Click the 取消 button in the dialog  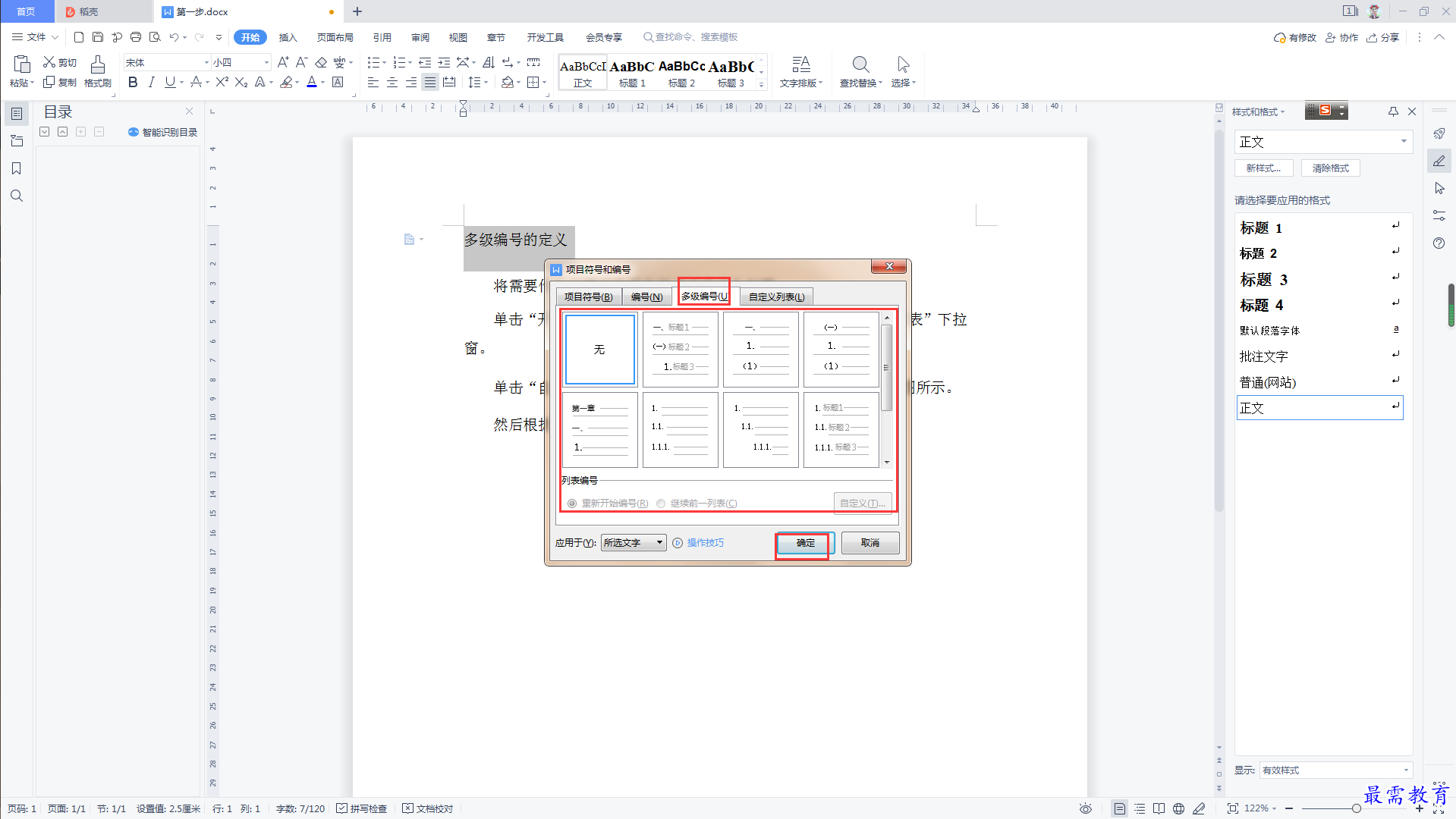(870, 543)
